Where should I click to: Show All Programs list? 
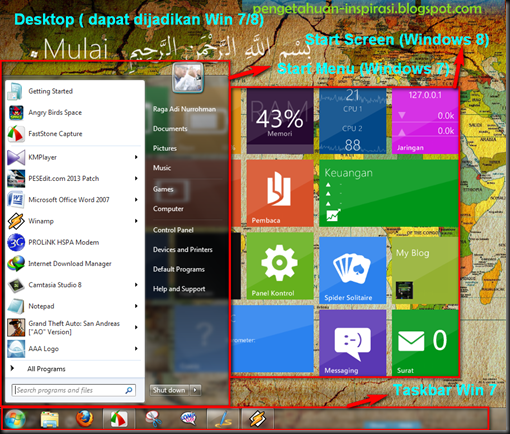pos(46,369)
